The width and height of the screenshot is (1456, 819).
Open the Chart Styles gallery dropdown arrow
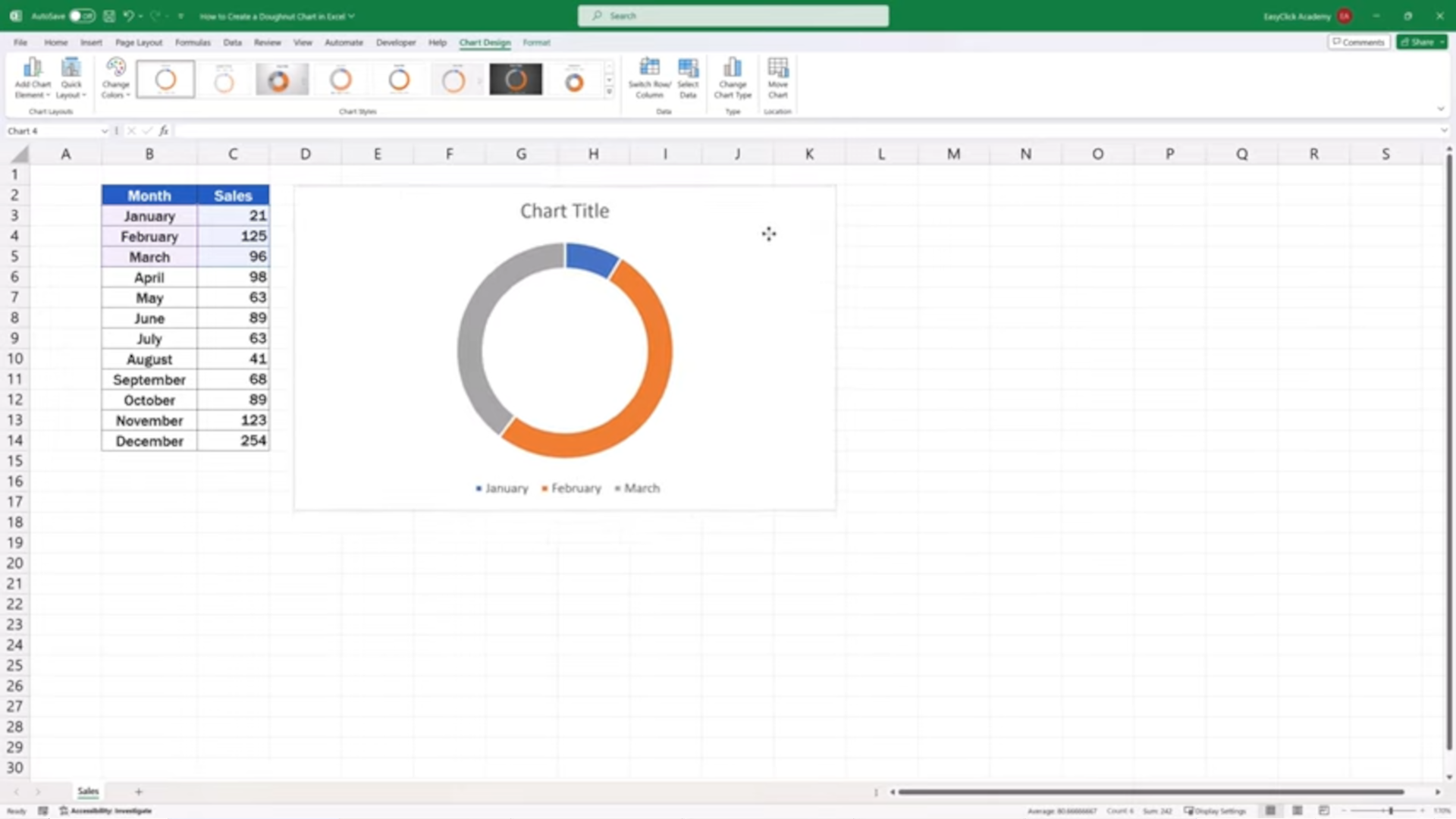point(609,91)
